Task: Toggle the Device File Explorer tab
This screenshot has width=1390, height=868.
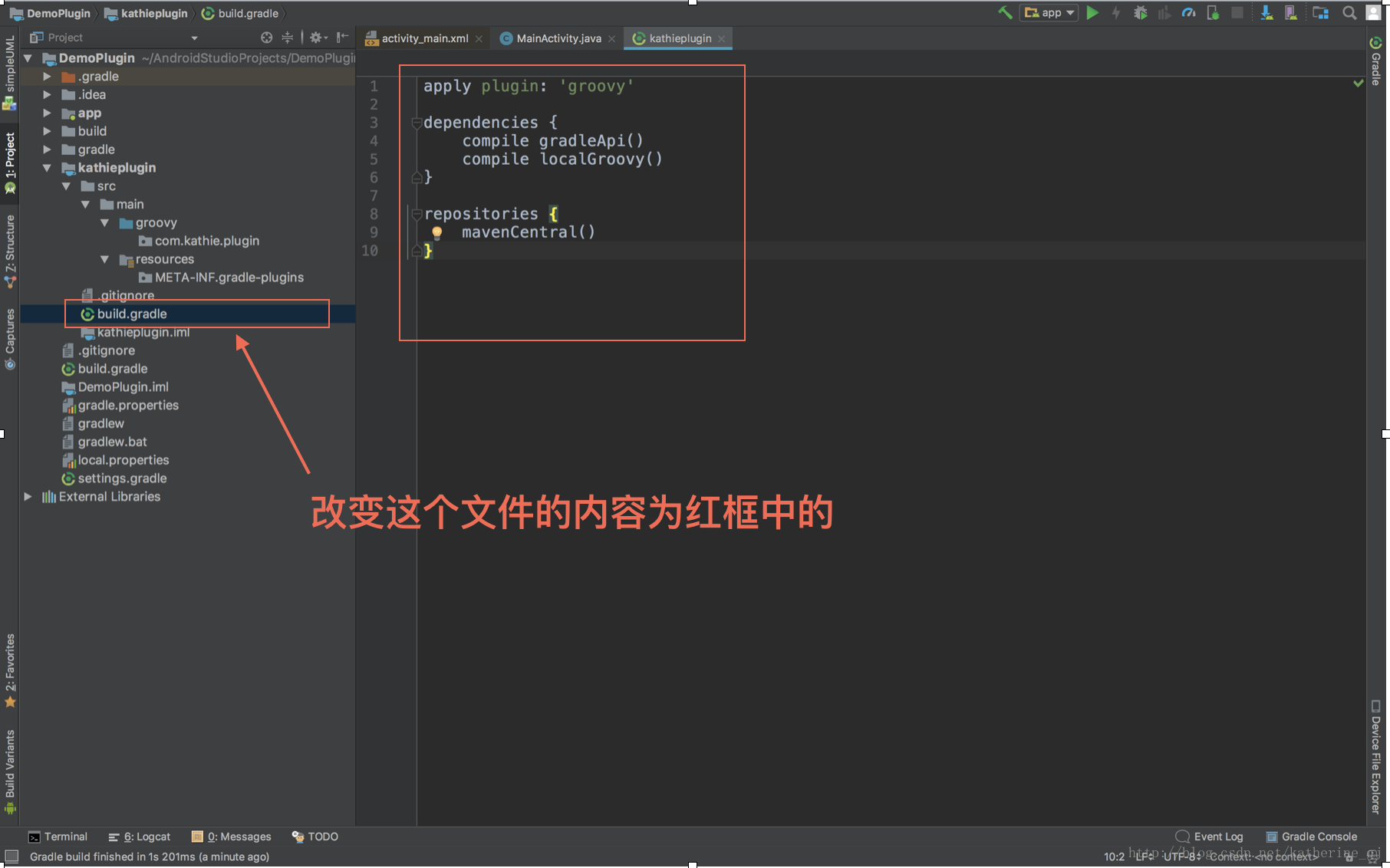Action: point(1375,757)
